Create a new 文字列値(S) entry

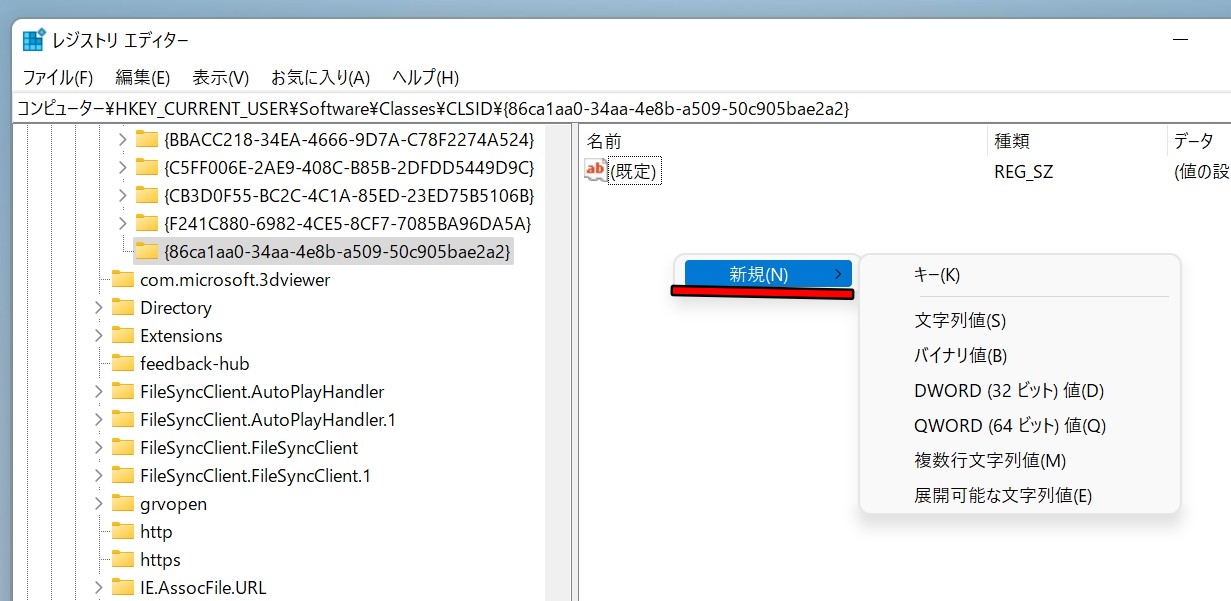click(959, 321)
